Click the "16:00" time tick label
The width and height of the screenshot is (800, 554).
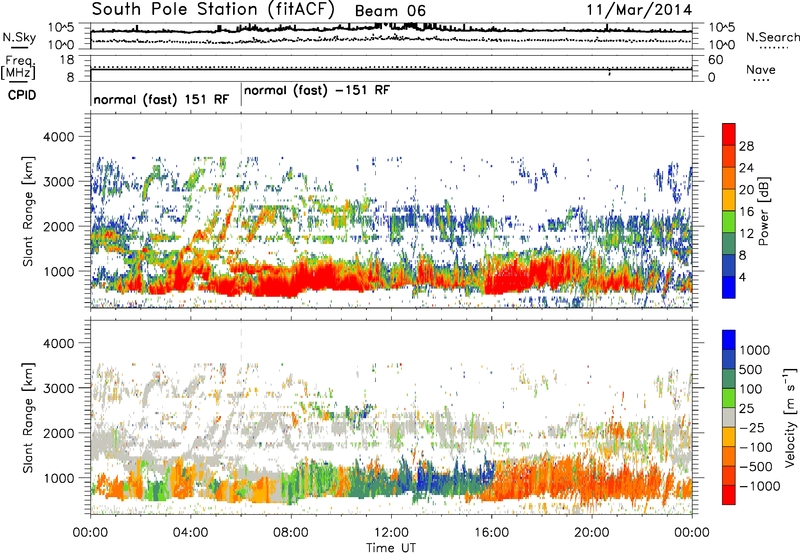(491, 533)
